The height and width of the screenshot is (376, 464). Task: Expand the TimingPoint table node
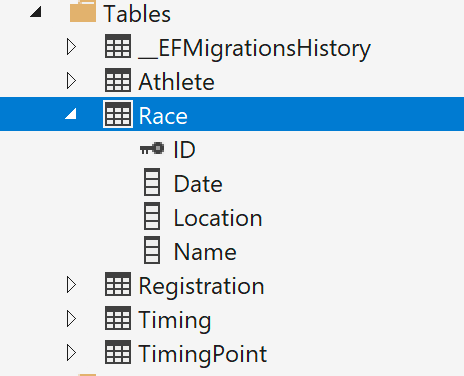pos(71,353)
